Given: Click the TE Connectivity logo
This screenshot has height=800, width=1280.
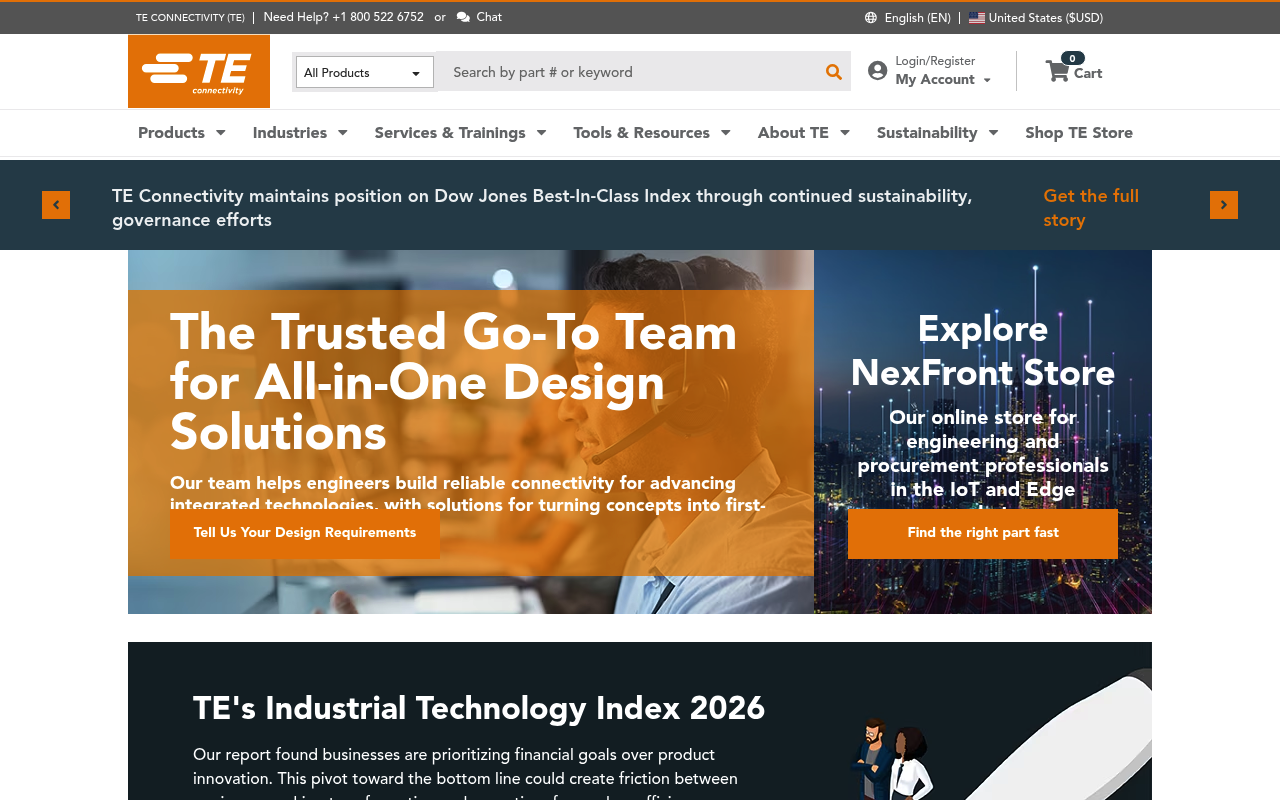Looking at the screenshot, I should (x=199, y=71).
